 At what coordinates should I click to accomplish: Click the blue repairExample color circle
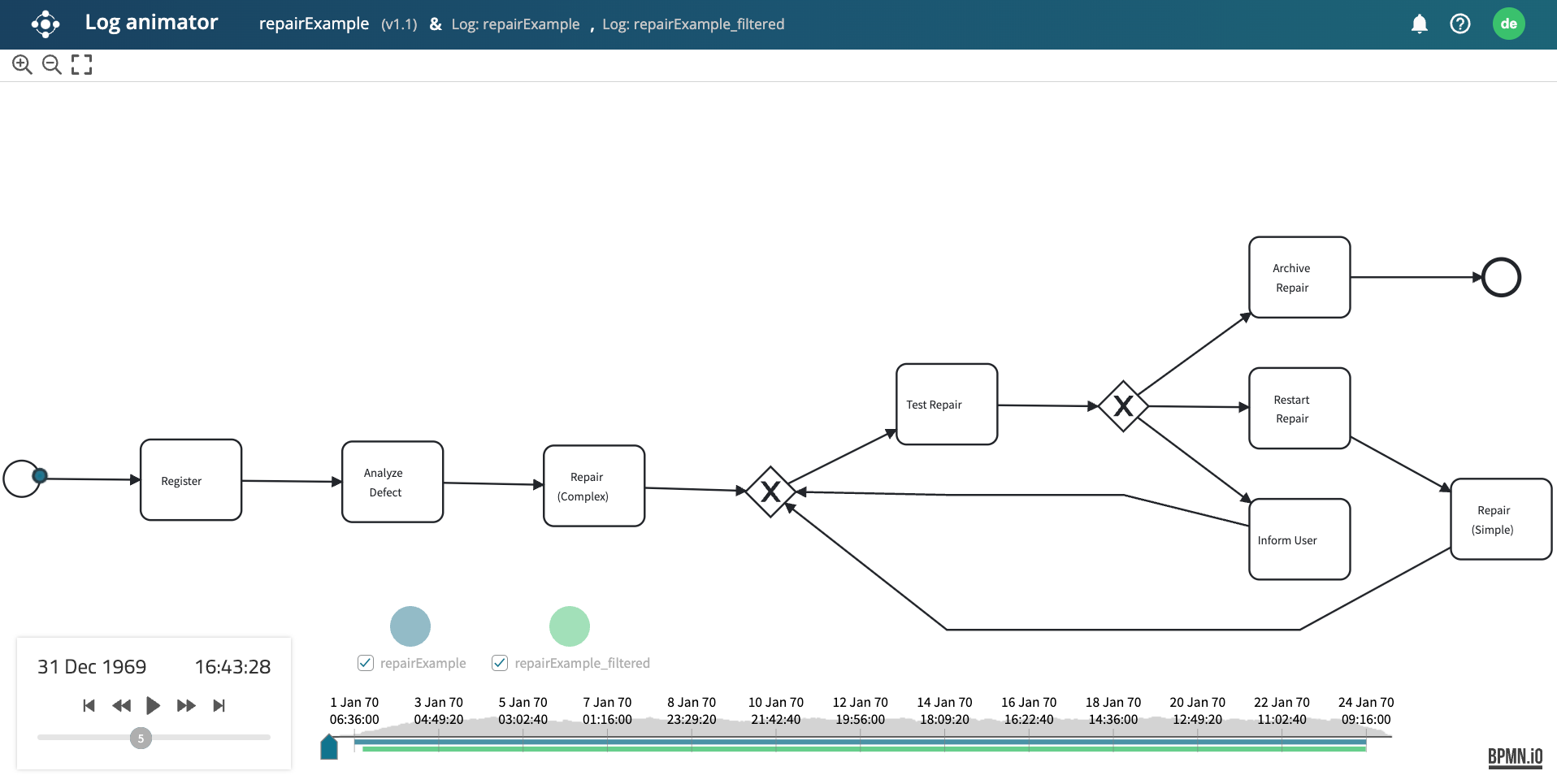pyautogui.click(x=410, y=626)
